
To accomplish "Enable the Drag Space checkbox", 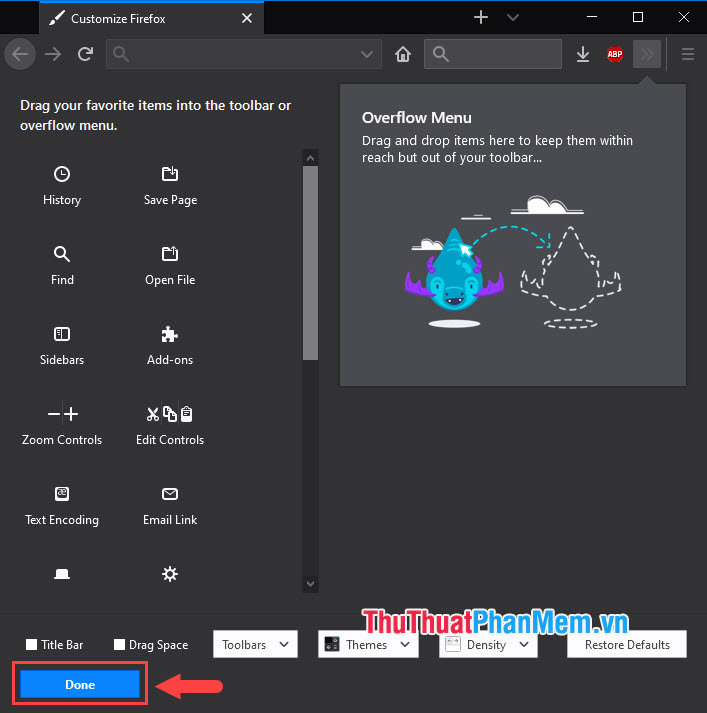I will click(x=119, y=644).
